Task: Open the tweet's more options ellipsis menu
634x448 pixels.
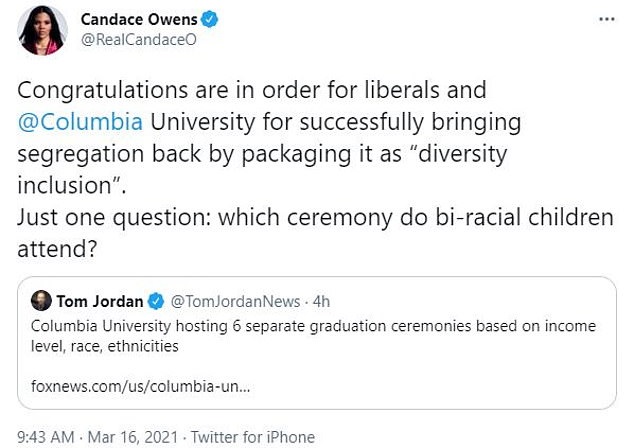Action: [x=606, y=20]
